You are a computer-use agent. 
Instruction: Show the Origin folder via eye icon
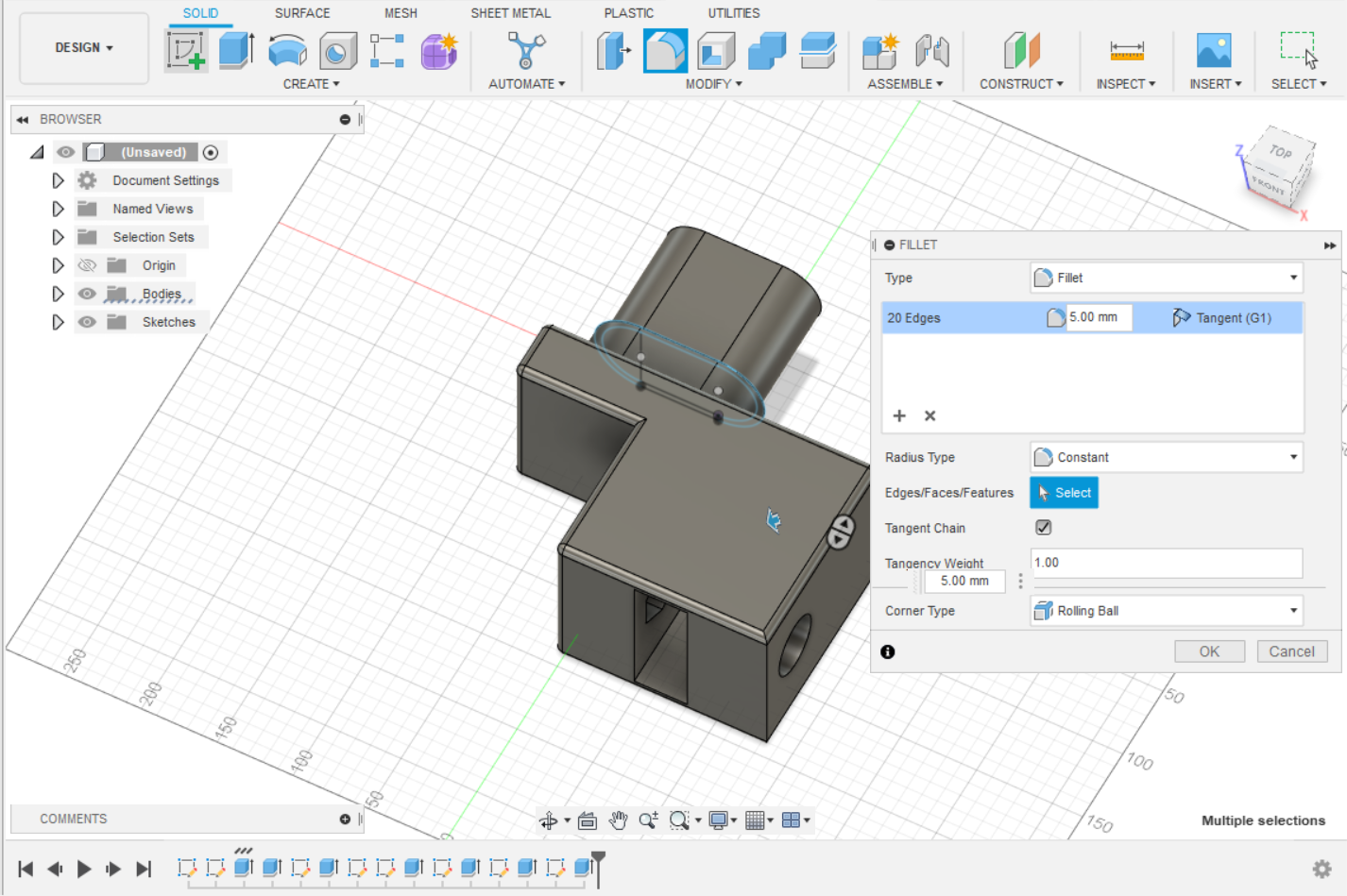pos(87,265)
